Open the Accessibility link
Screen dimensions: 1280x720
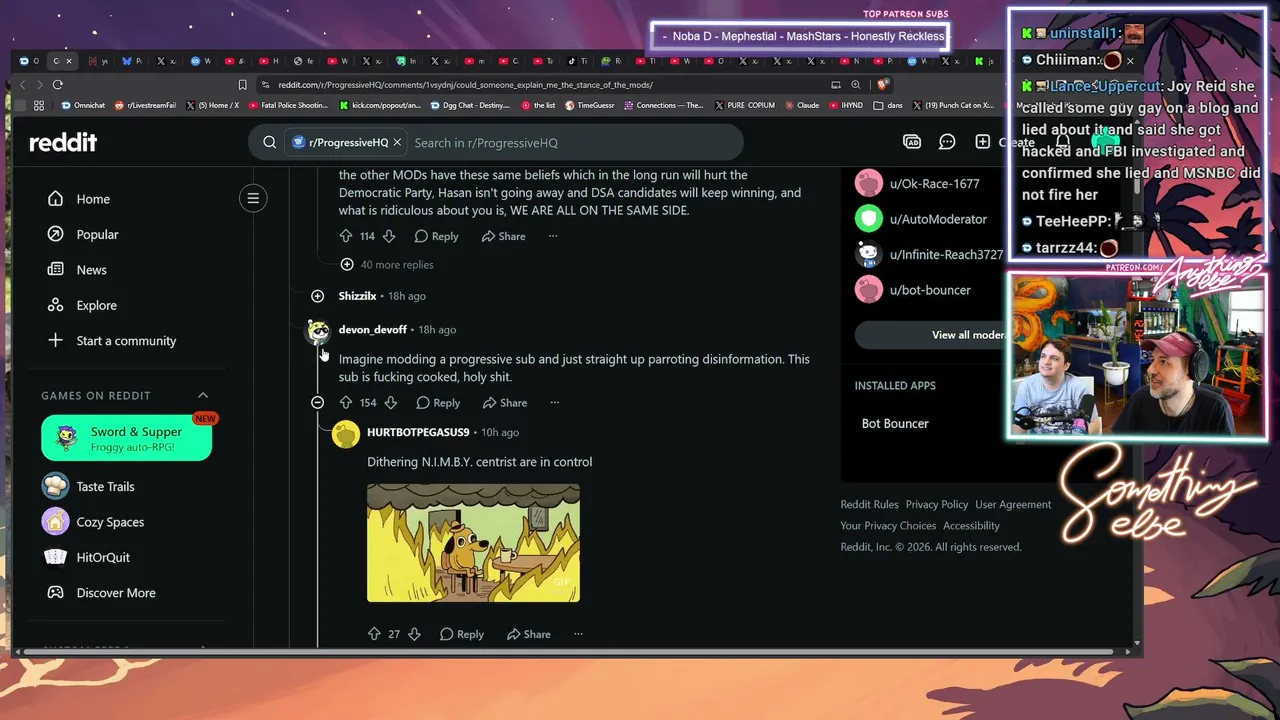click(971, 526)
